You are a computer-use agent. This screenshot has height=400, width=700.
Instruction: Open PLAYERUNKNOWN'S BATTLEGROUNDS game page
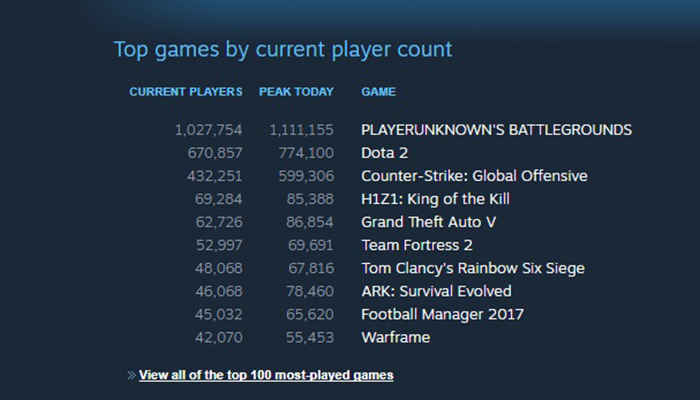(496, 130)
